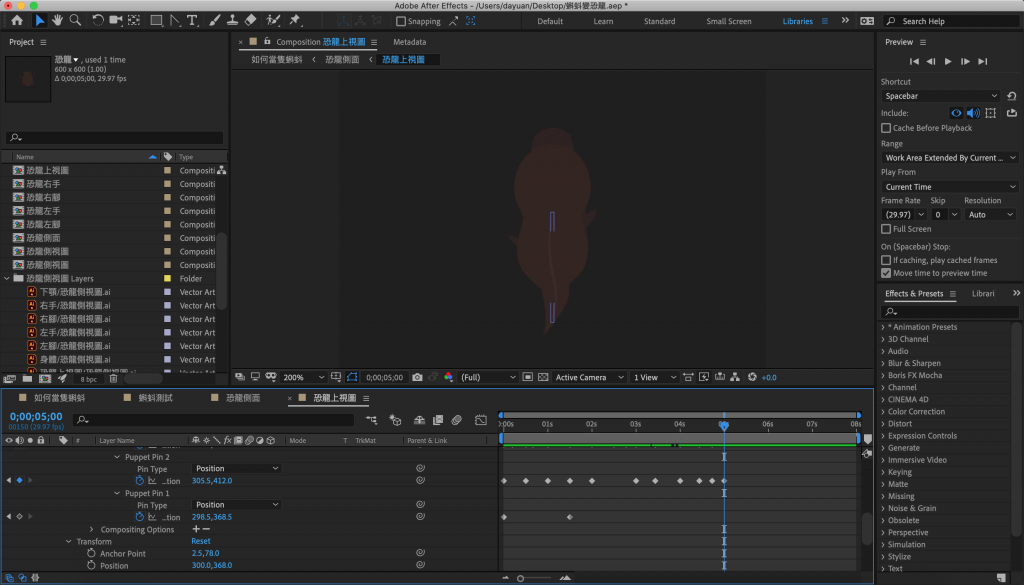Click the Take Snapshot camera icon
The height and width of the screenshot is (585, 1024).
[417, 377]
